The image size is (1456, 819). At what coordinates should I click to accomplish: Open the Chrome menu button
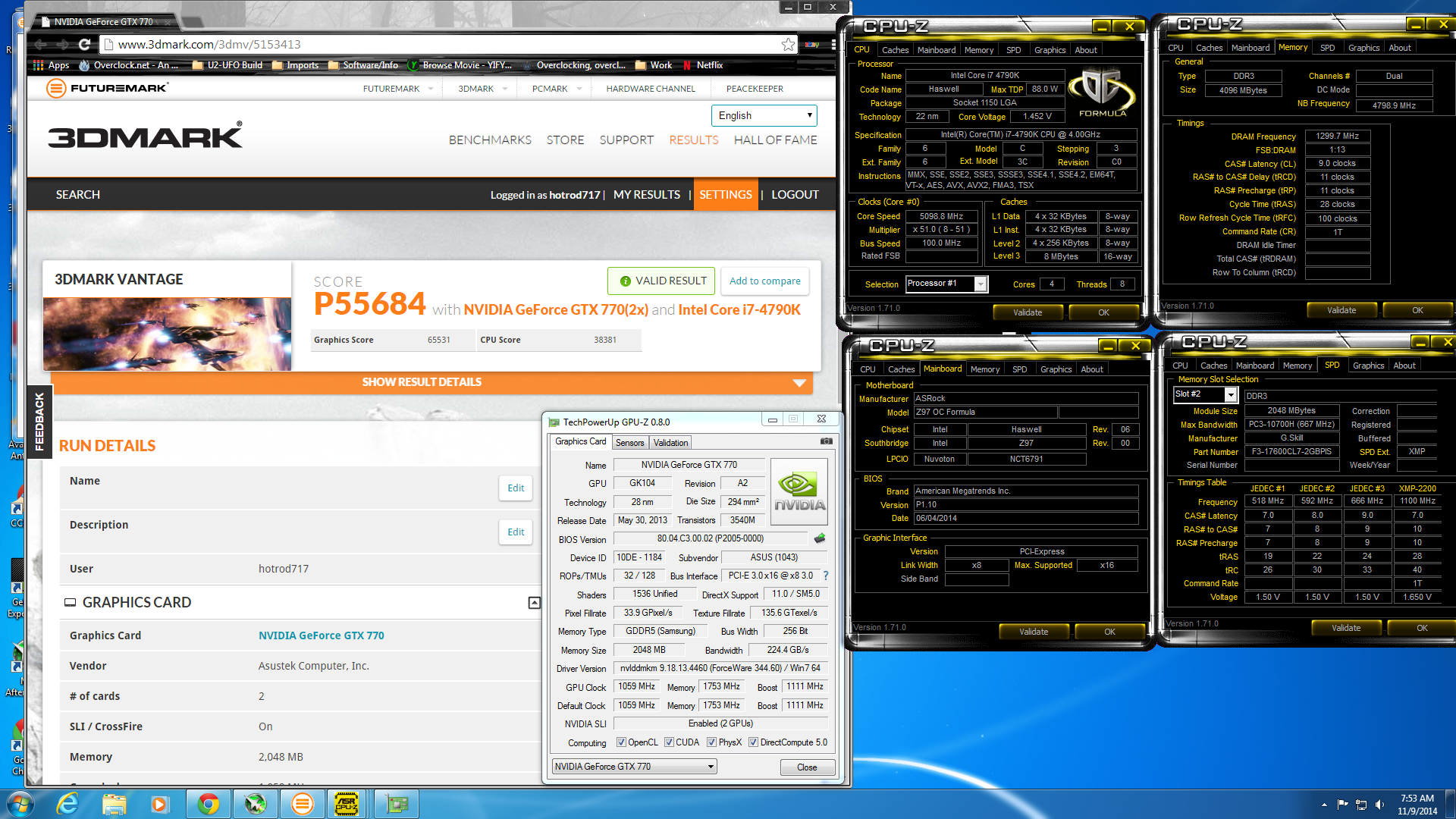832,45
